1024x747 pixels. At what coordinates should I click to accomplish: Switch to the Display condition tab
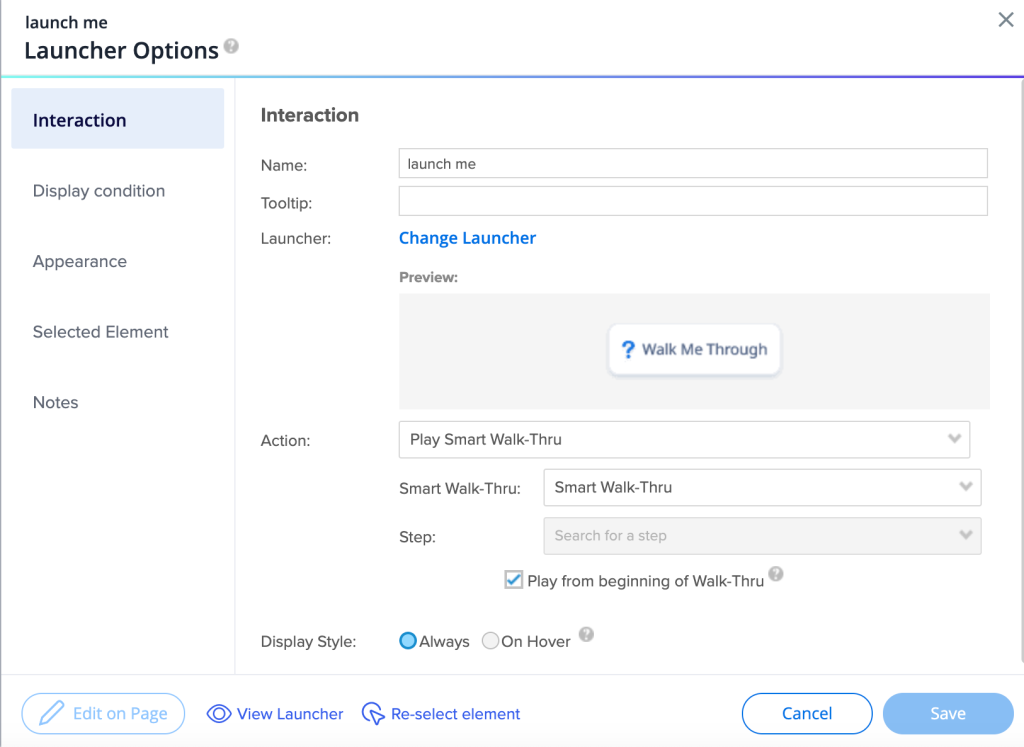pos(99,191)
